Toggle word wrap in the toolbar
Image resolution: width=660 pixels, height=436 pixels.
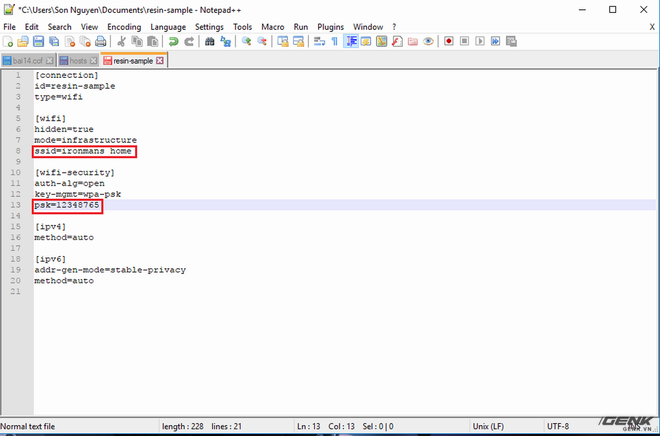[x=319, y=41]
